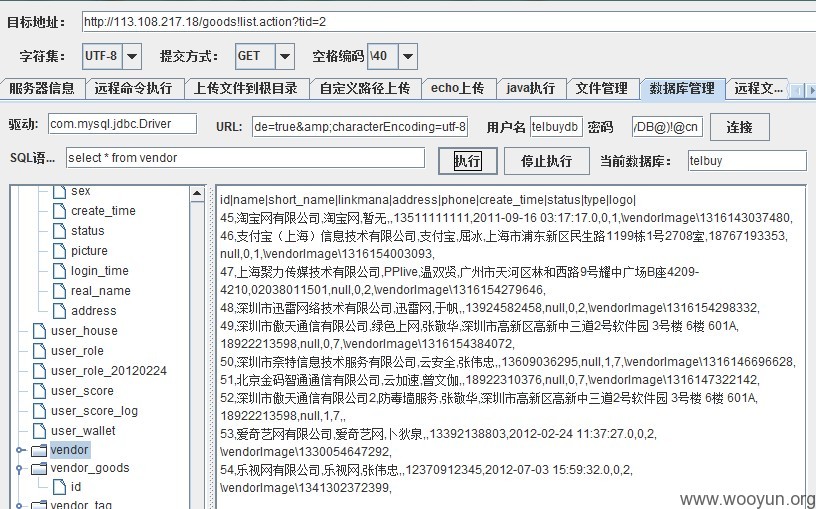The image size is (816, 509).
Task: Click the 当前数据库 field showing telbuy
Action: [747, 161]
